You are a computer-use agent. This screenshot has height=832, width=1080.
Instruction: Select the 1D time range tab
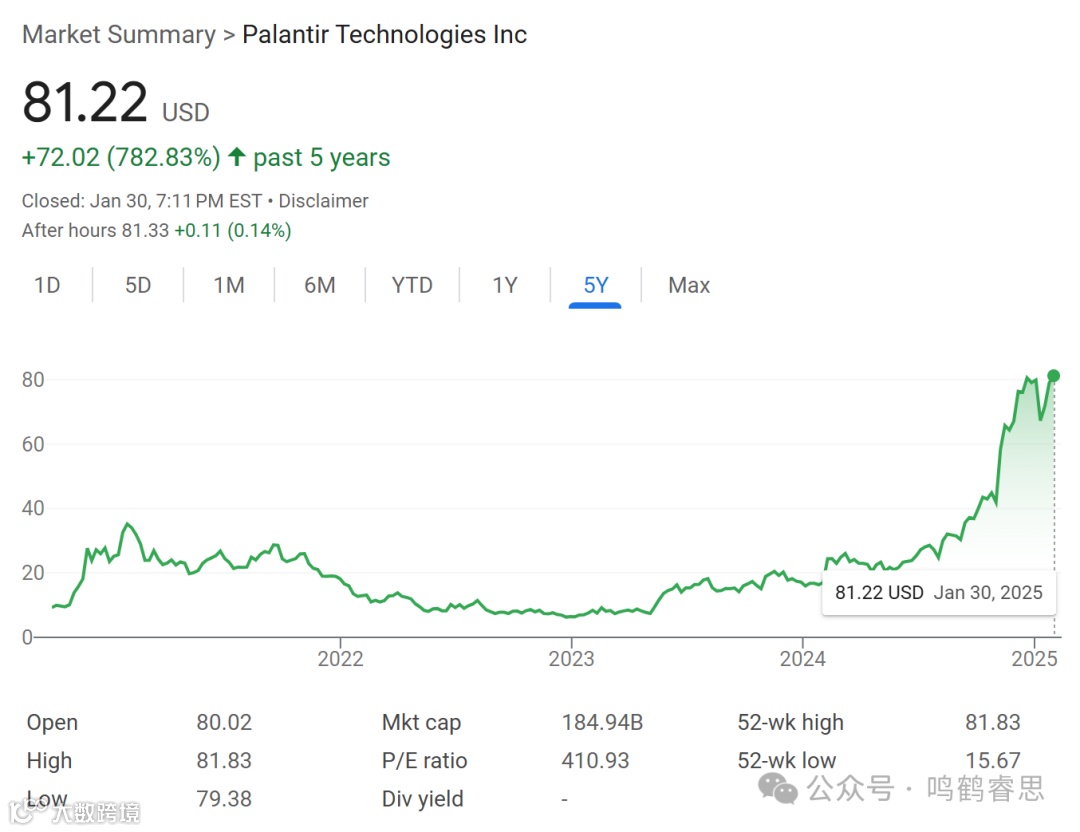47,286
